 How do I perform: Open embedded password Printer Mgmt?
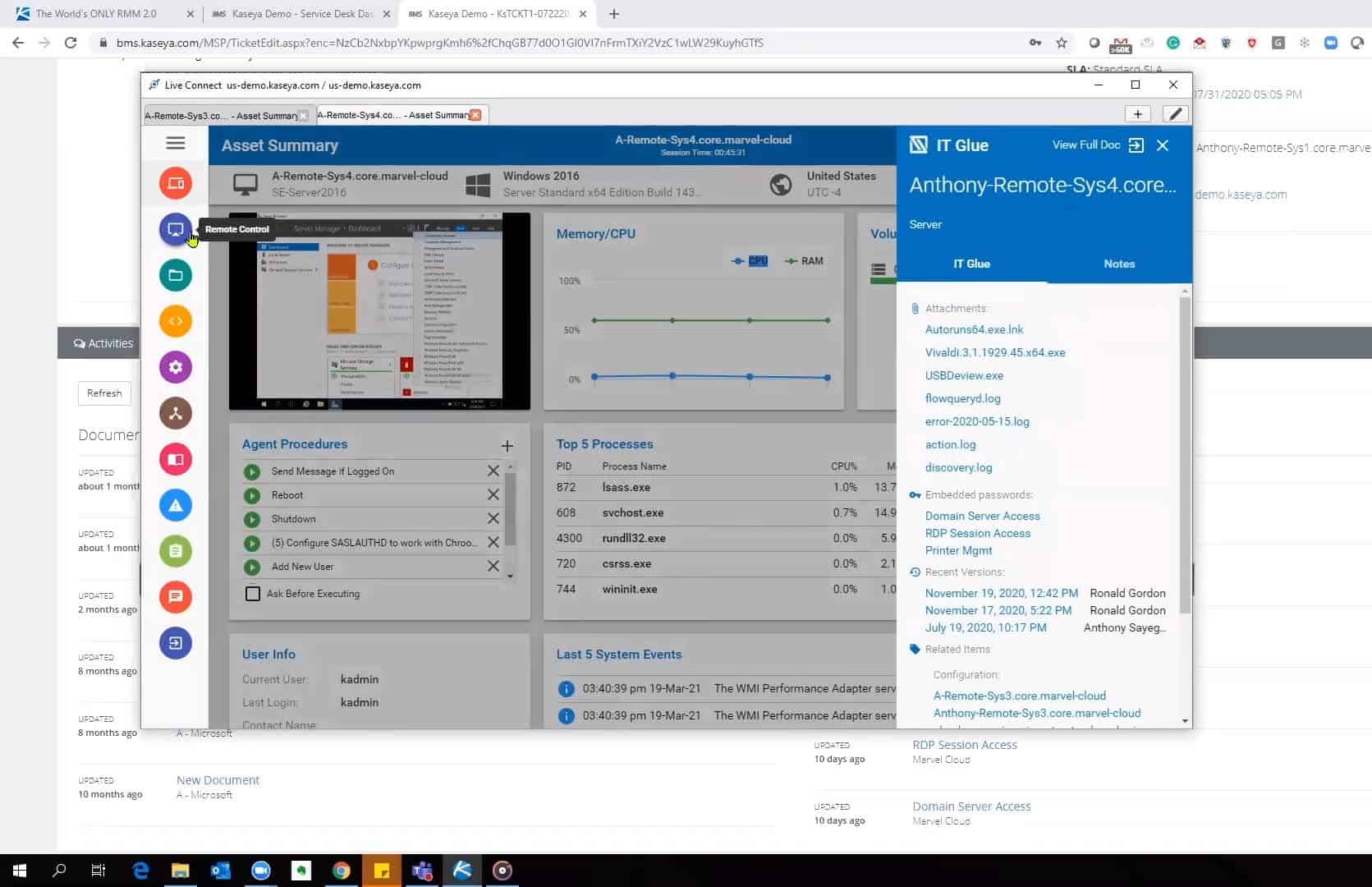(x=958, y=550)
